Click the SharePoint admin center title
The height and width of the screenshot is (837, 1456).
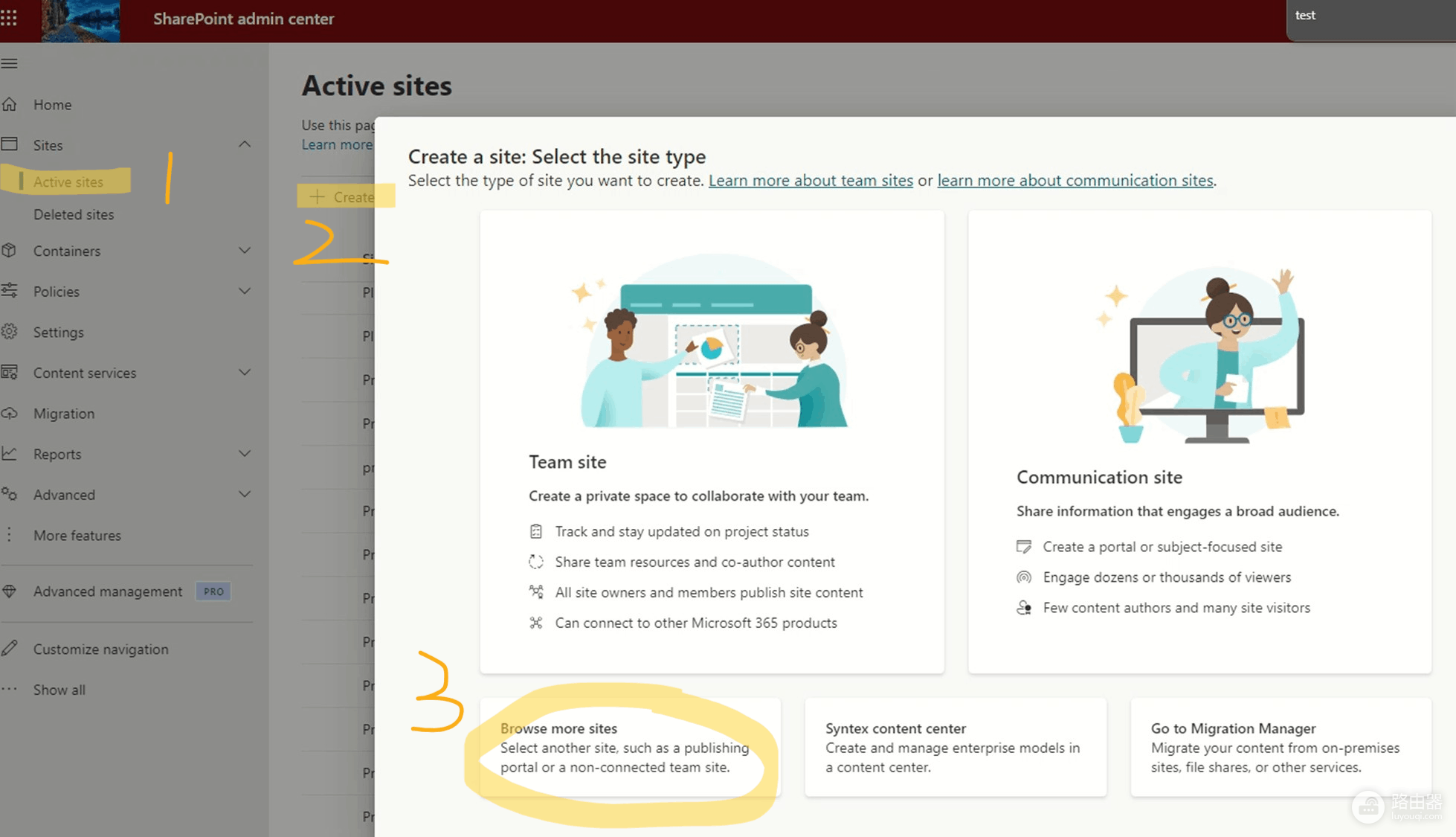244,19
